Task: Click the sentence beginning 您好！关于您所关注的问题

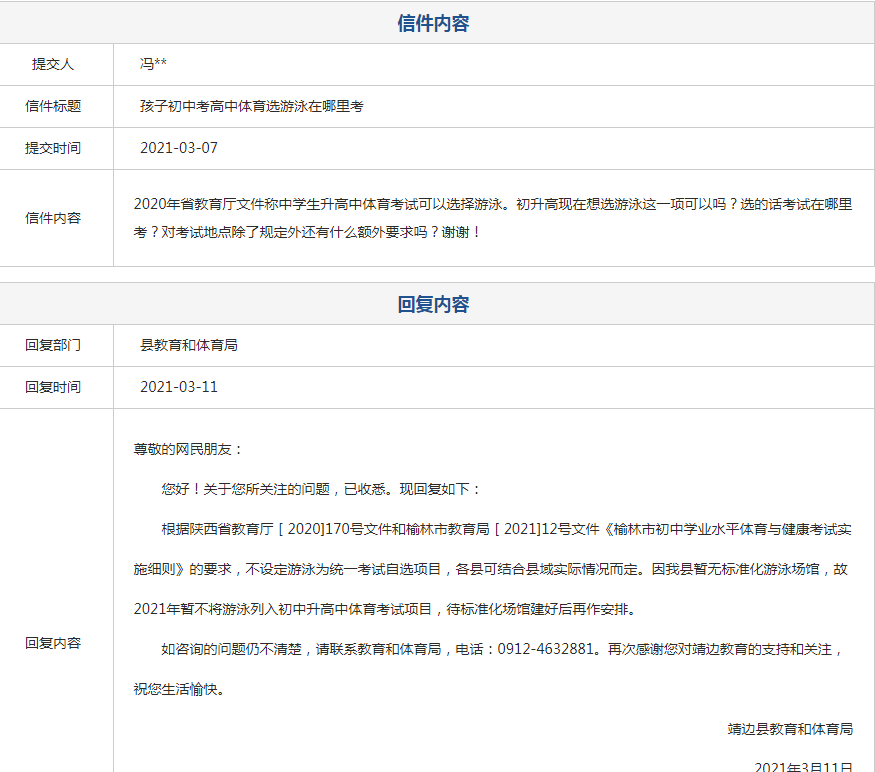Action: tap(320, 489)
